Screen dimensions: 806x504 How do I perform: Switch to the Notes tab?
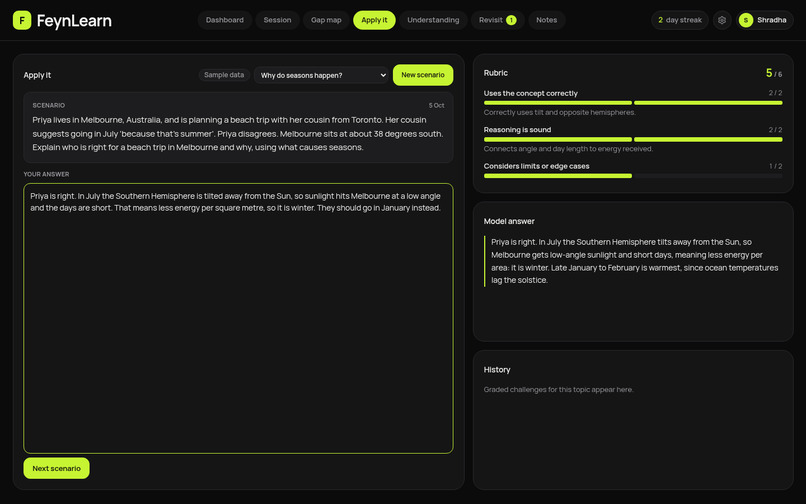point(546,20)
